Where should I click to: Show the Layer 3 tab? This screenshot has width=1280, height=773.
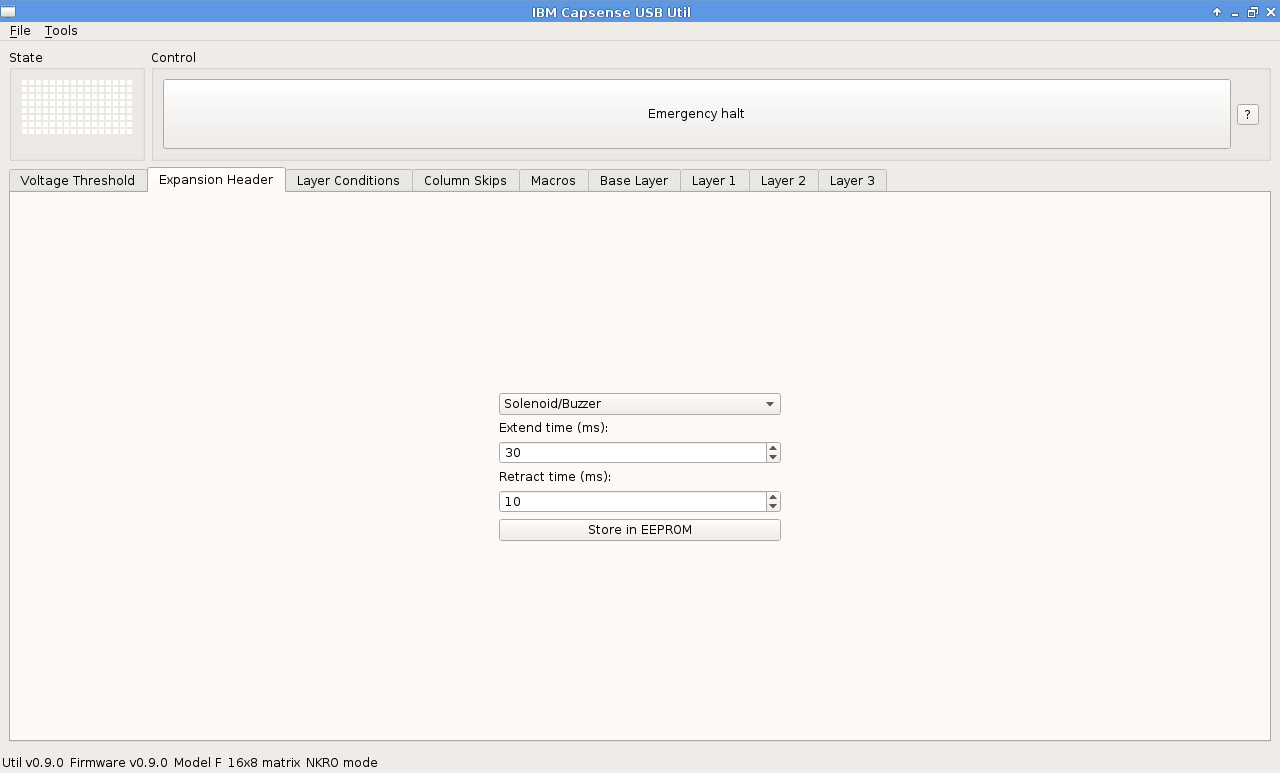tap(852, 181)
